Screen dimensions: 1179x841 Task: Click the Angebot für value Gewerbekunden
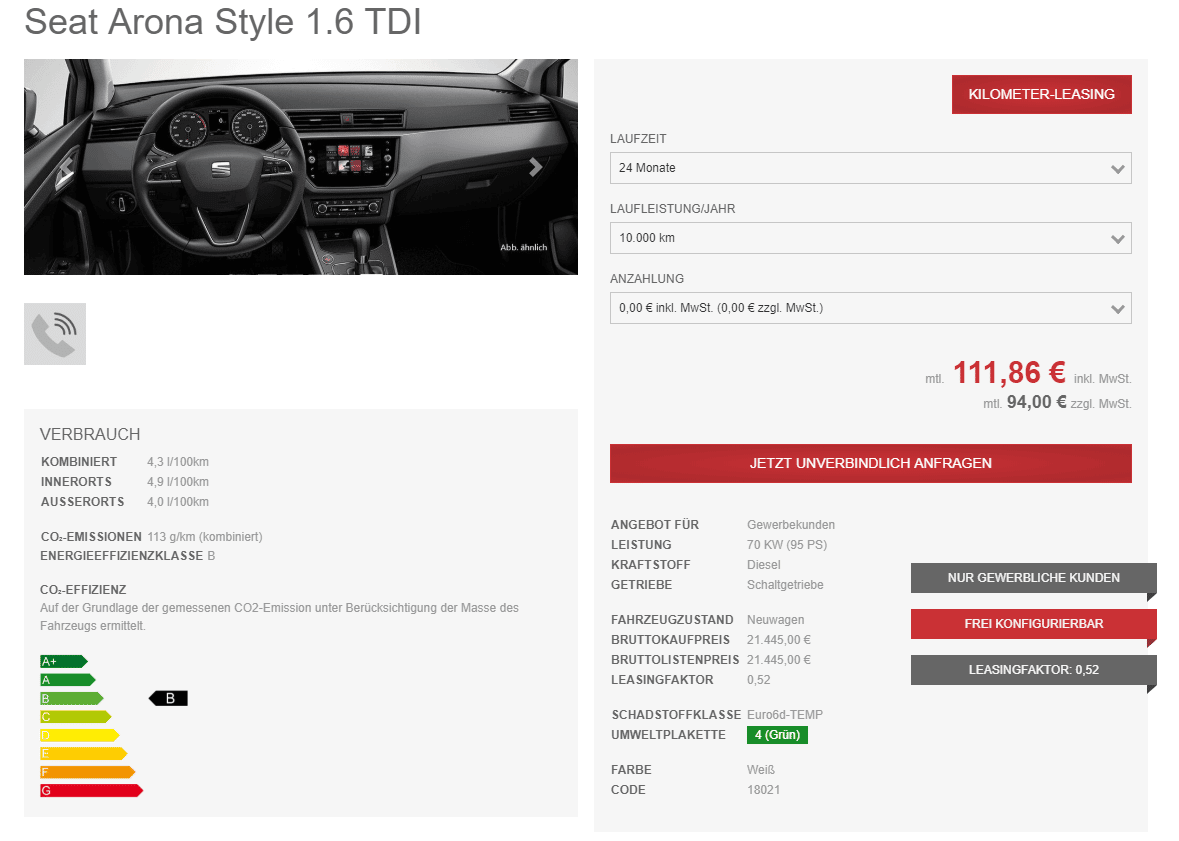click(x=791, y=524)
